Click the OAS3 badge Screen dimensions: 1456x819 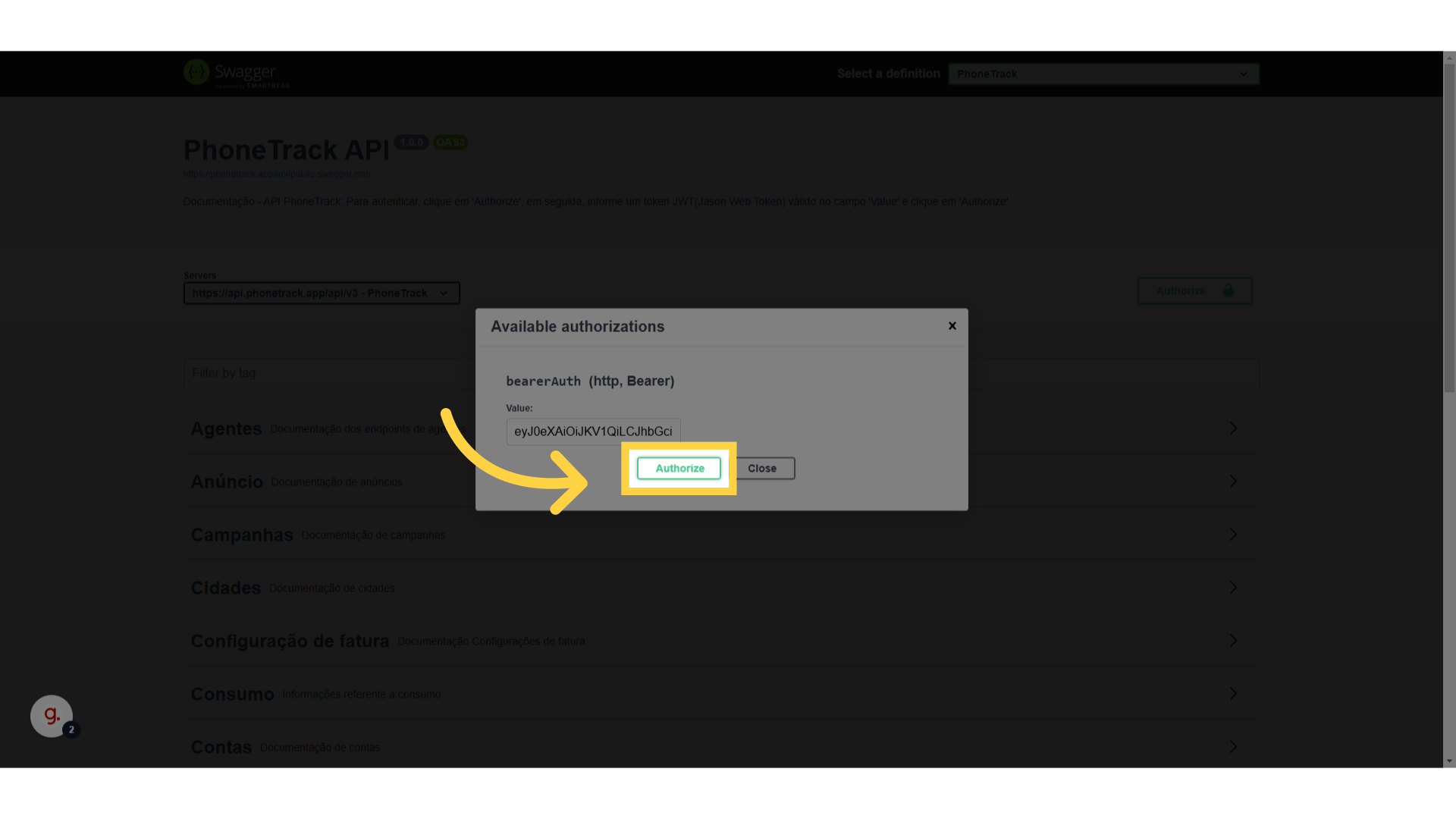point(450,143)
